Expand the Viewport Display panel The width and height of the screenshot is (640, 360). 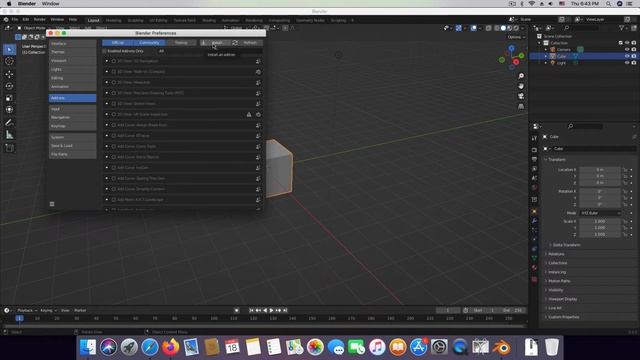tap(562, 299)
